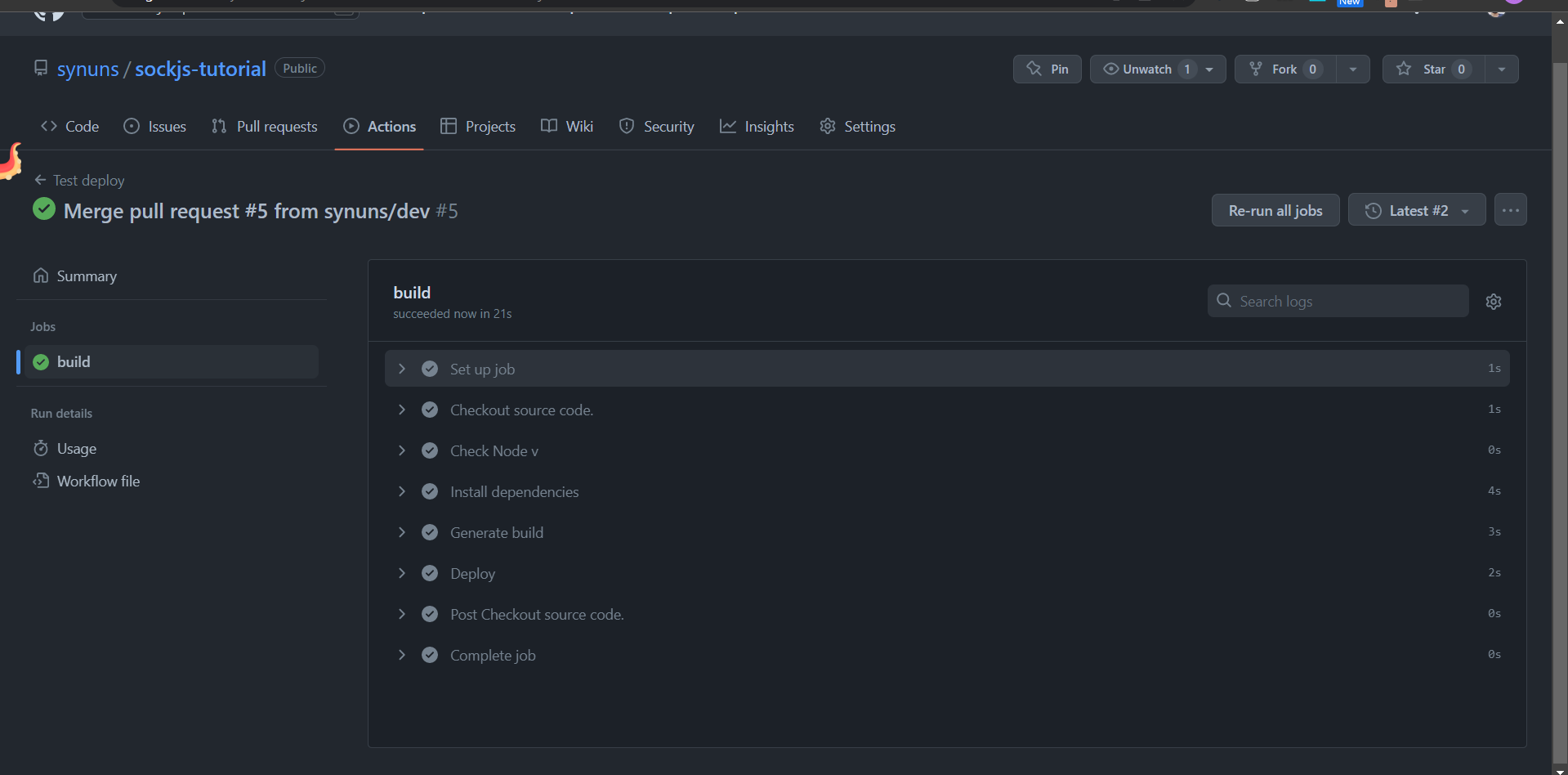Screen dimensions: 1568x775
Task: Open the Fork options dropdown arrow
Action: click(x=1353, y=69)
